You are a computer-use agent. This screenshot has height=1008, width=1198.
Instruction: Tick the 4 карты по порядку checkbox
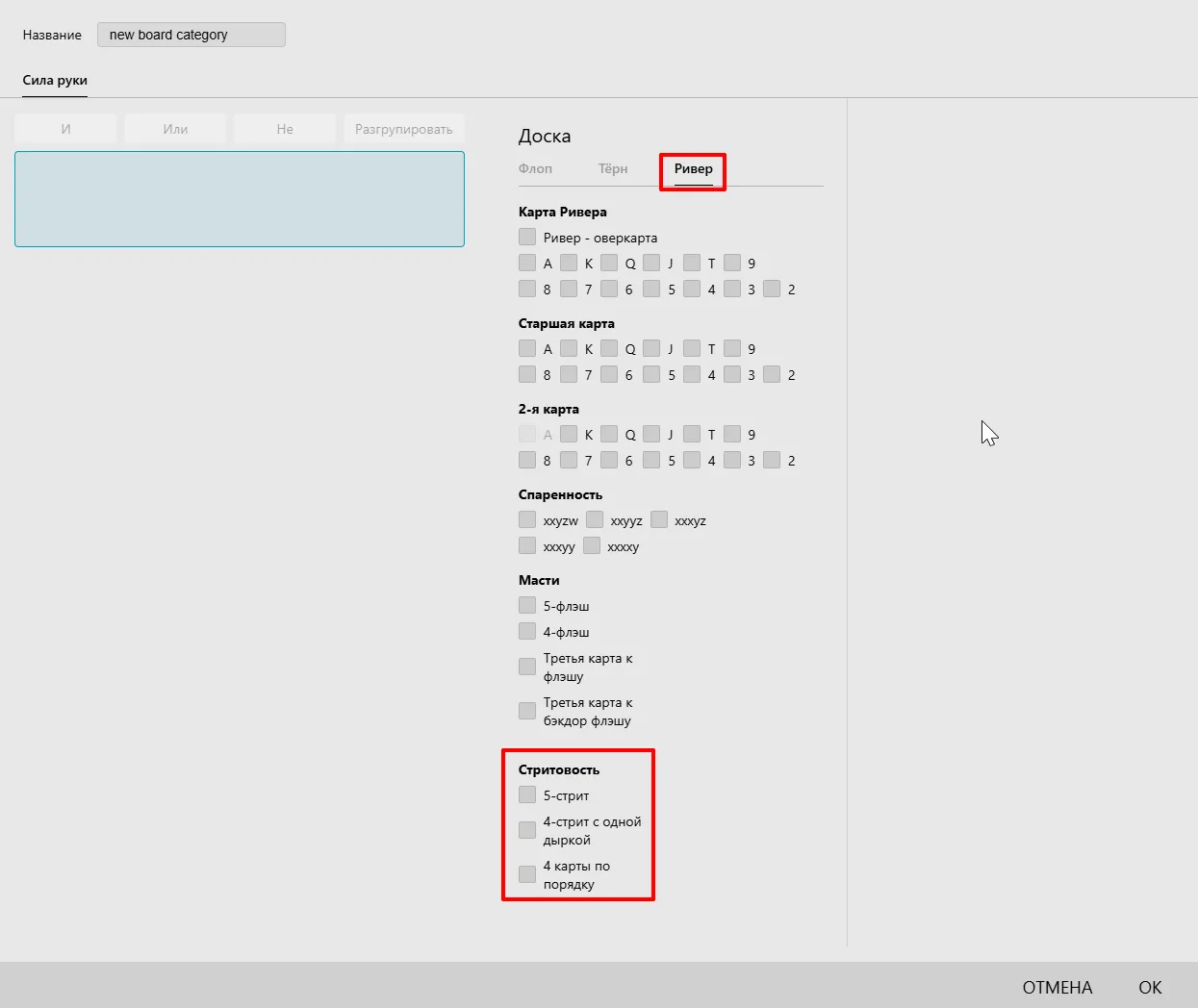527,874
